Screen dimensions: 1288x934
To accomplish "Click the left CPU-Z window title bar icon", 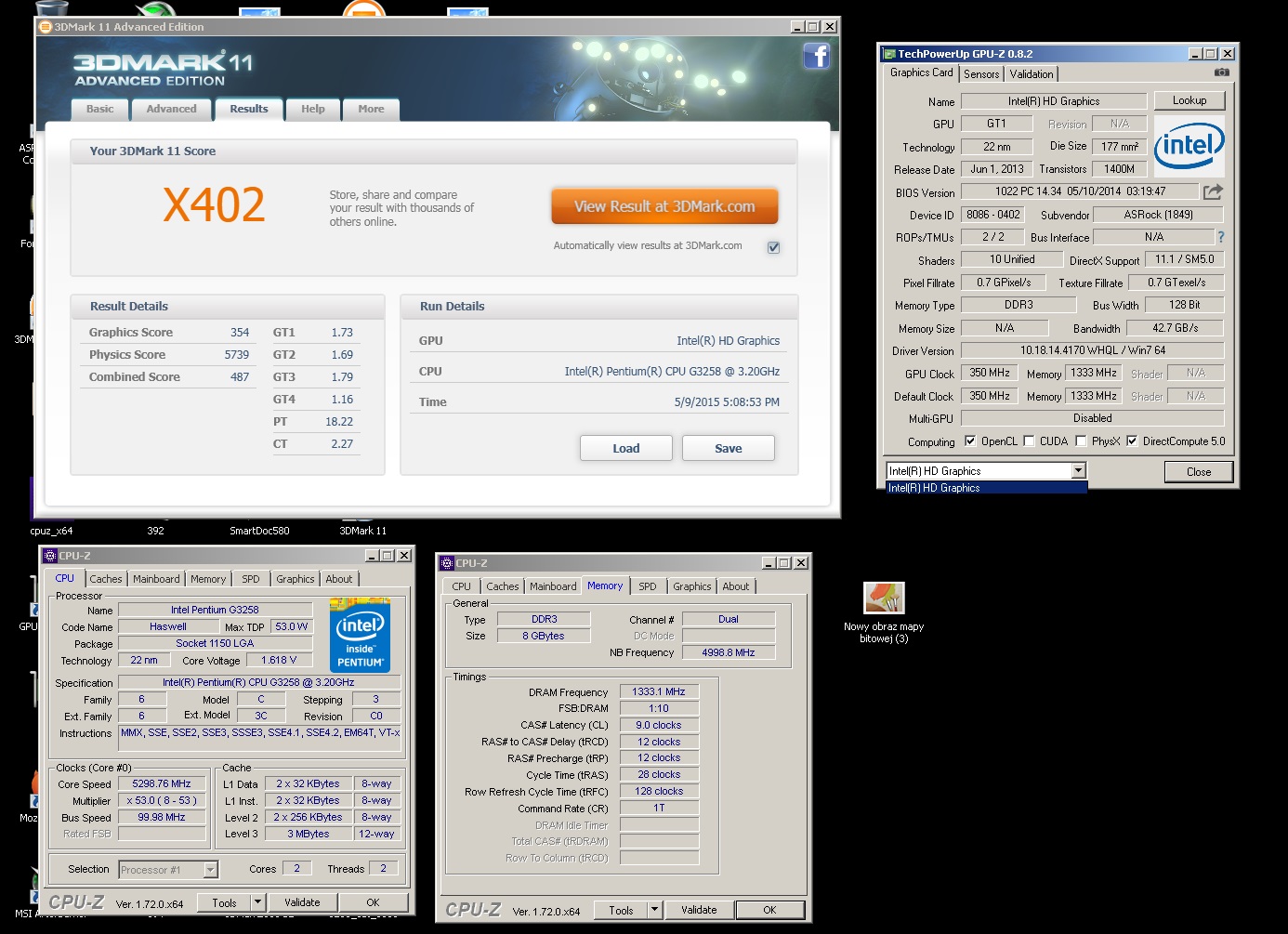I will 51,556.
